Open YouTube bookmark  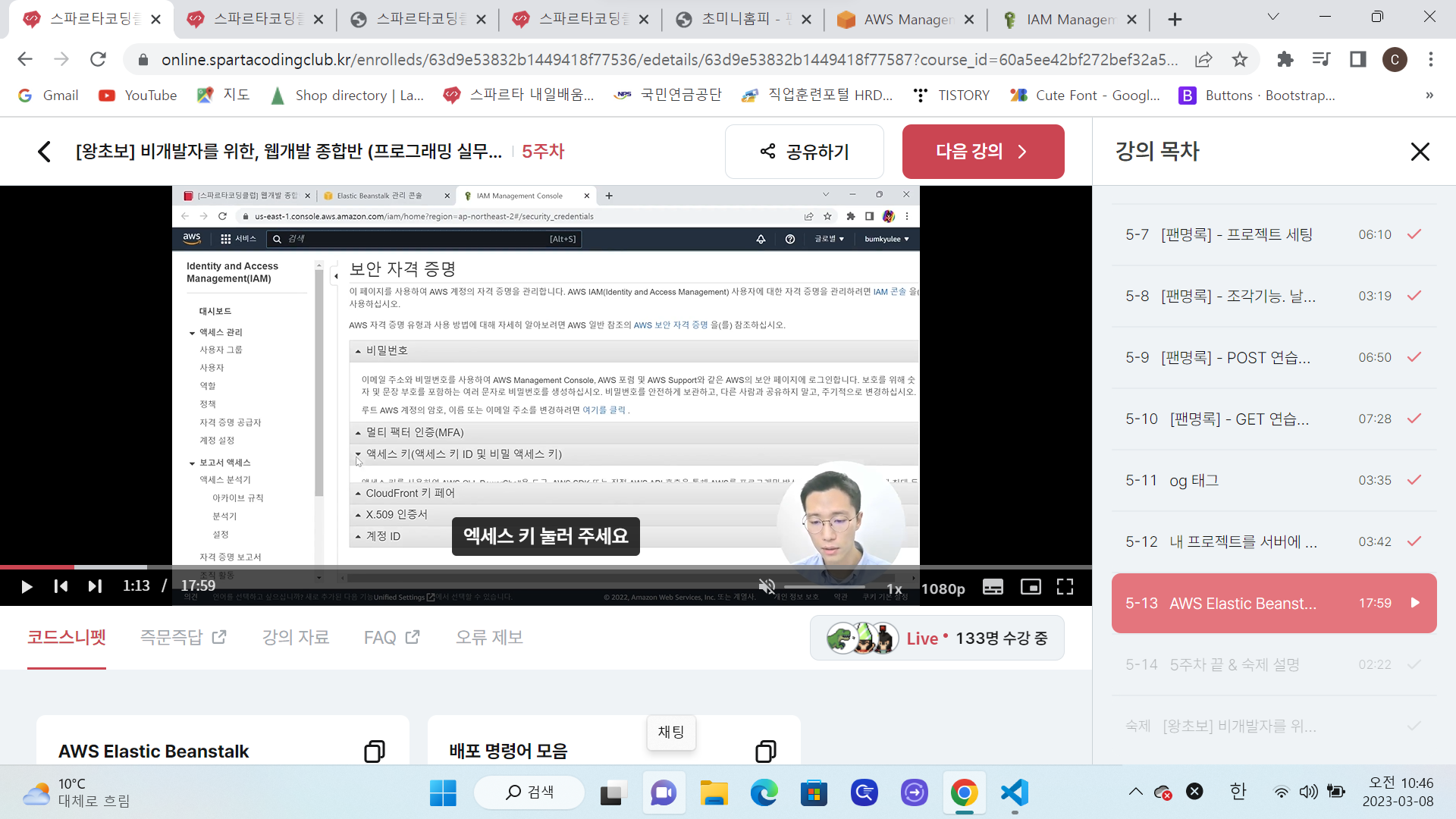pyautogui.click(x=138, y=96)
